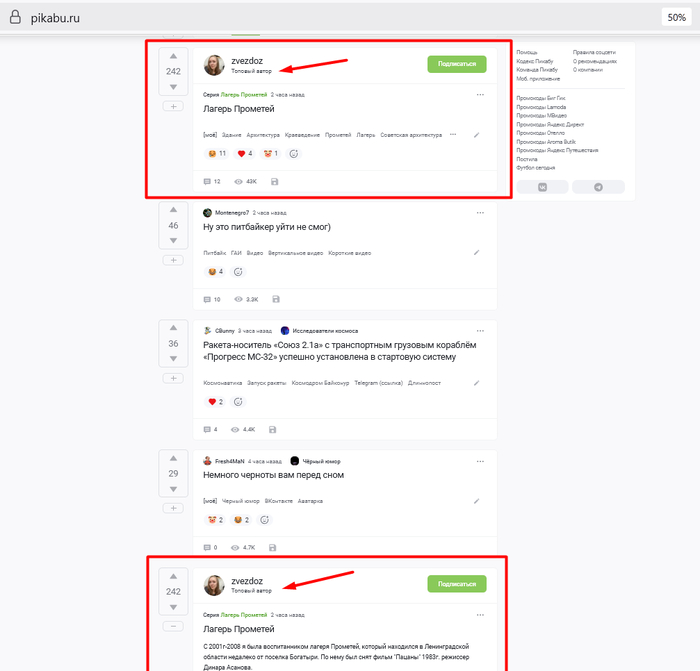Upvote the Fresh4MaN black humor post
Image resolution: width=700 pixels, height=671 pixels.
(173, 458)
